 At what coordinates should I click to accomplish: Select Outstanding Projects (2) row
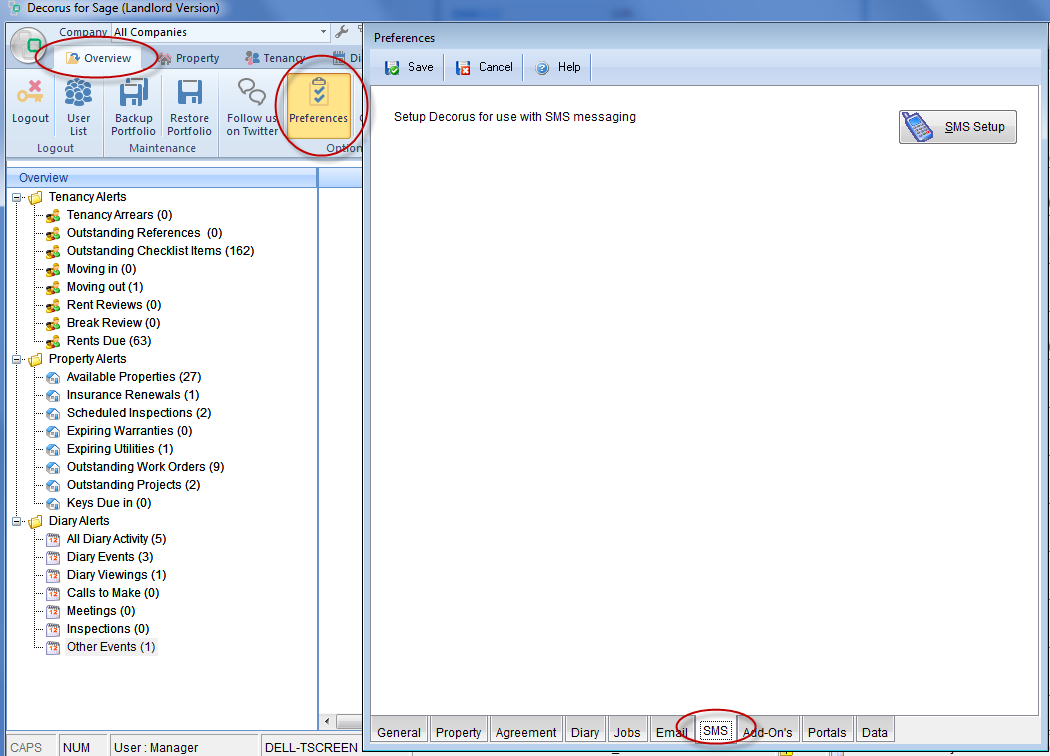tap(133, 485)
